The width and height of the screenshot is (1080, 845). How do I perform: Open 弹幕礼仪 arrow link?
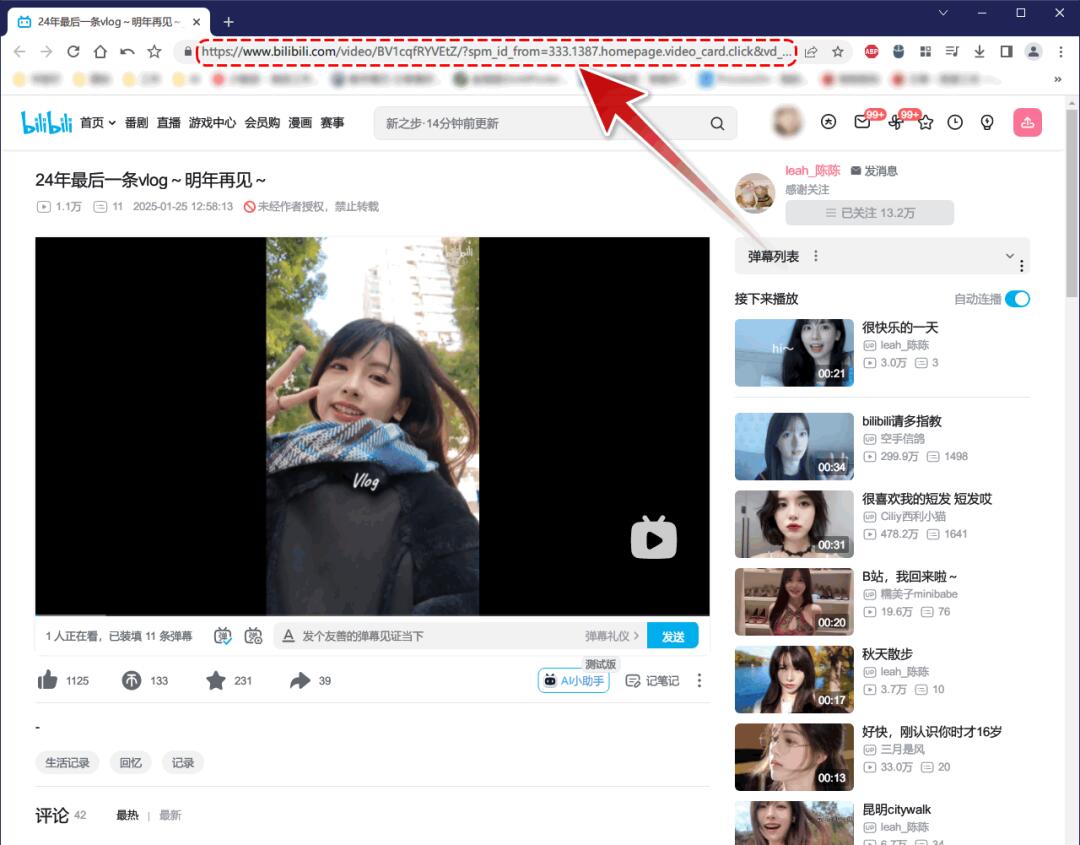point(612,636)
